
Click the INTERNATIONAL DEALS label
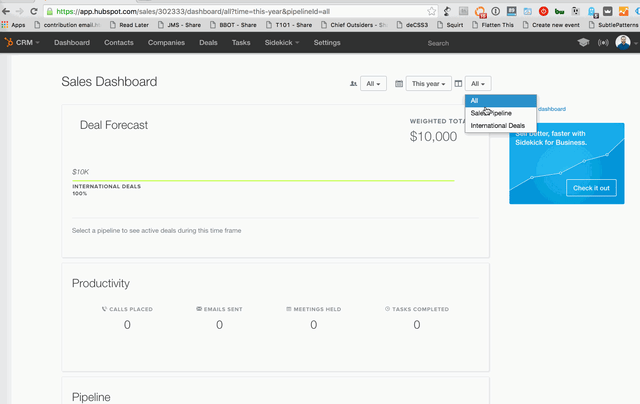pos(107,186)
